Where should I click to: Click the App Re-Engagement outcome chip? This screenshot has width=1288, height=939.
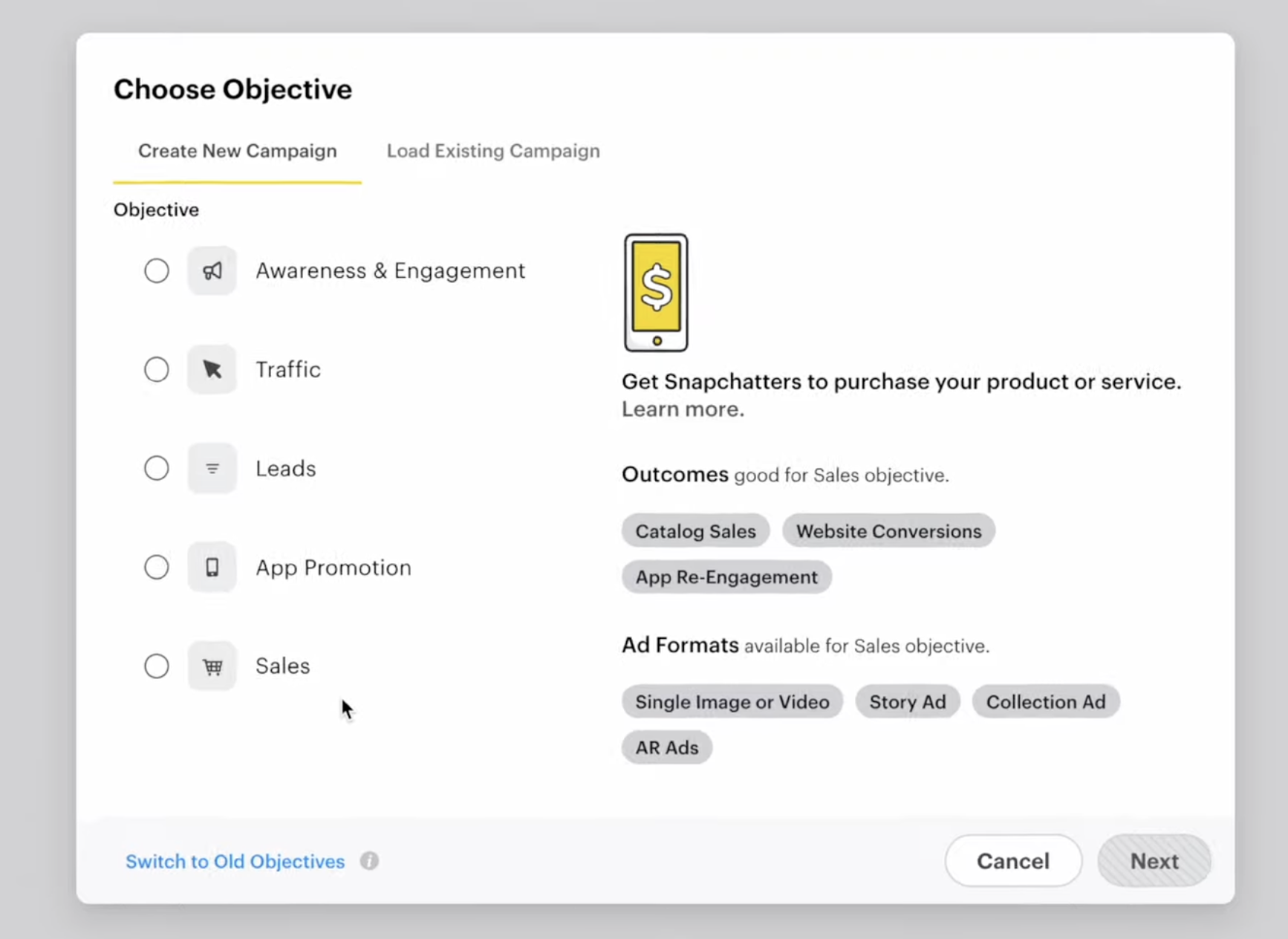click(x=726, y=577)
